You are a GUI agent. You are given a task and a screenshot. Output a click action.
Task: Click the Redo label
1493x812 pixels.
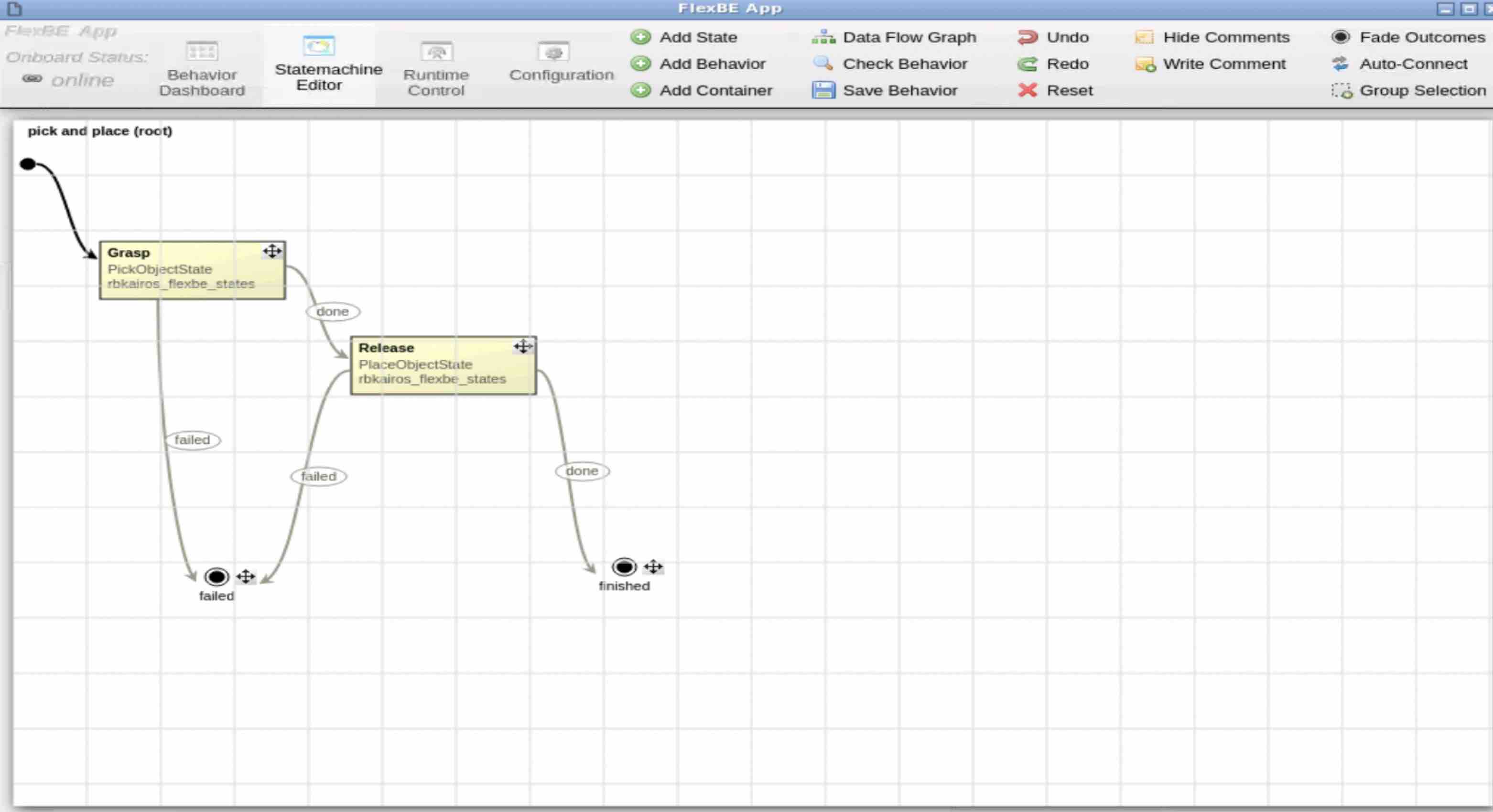[1068, 64]
